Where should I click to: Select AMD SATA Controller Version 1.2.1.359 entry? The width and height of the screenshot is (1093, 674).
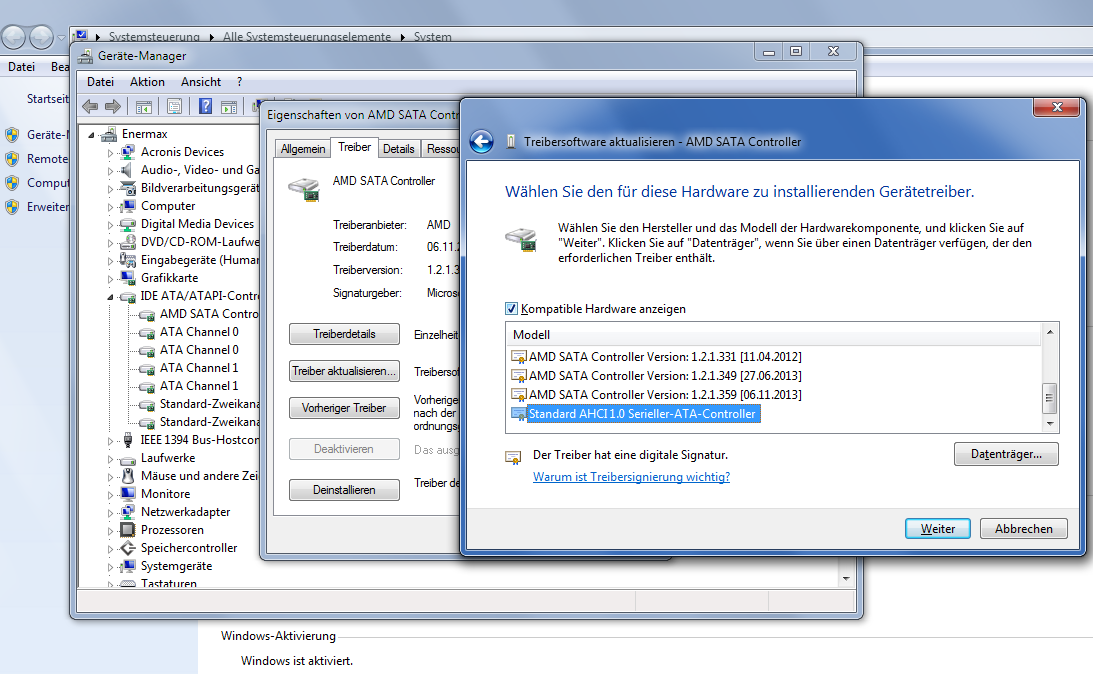[x=665, y=395]
